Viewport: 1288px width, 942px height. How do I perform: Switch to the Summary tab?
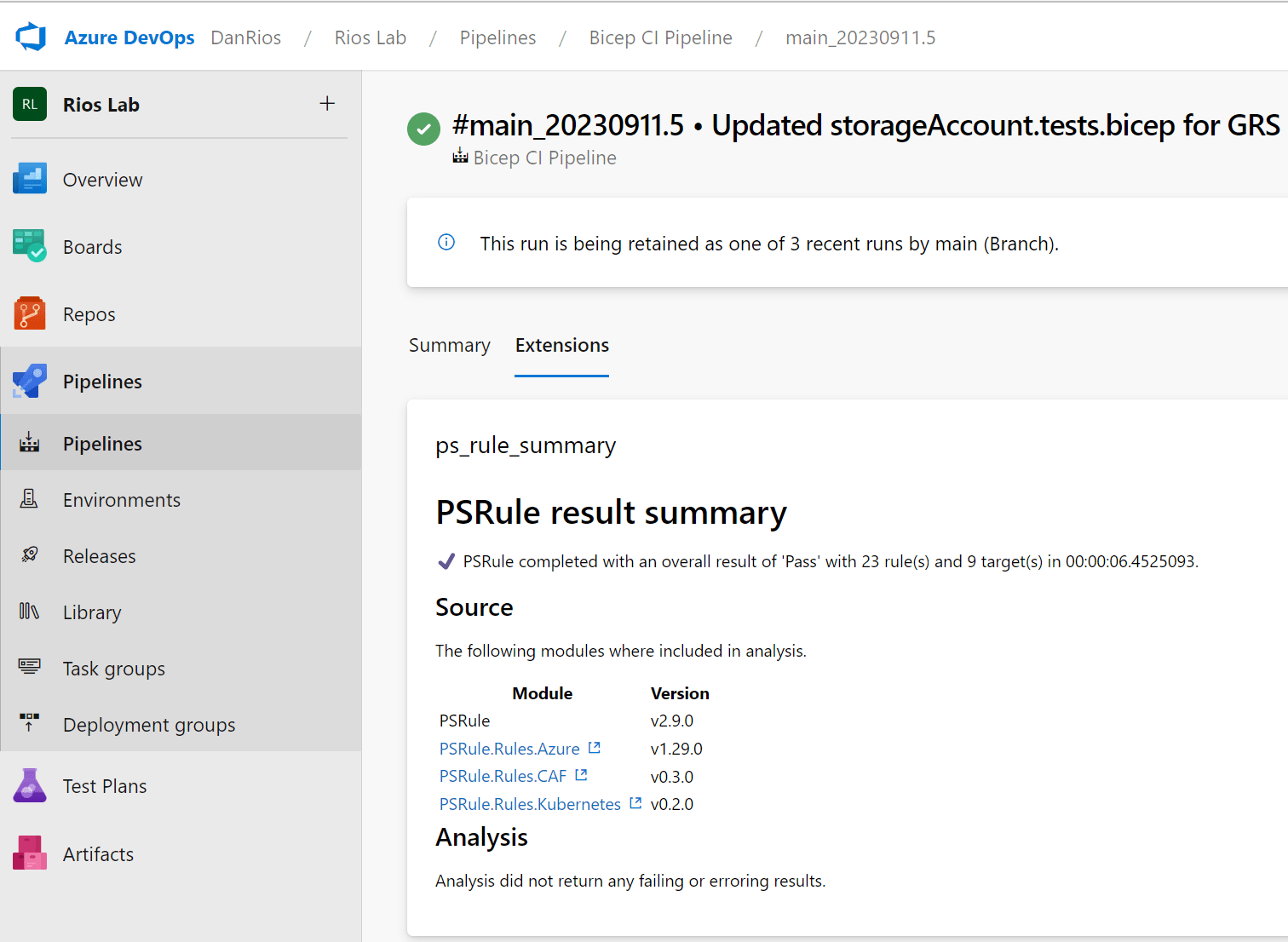coord(449,345)
